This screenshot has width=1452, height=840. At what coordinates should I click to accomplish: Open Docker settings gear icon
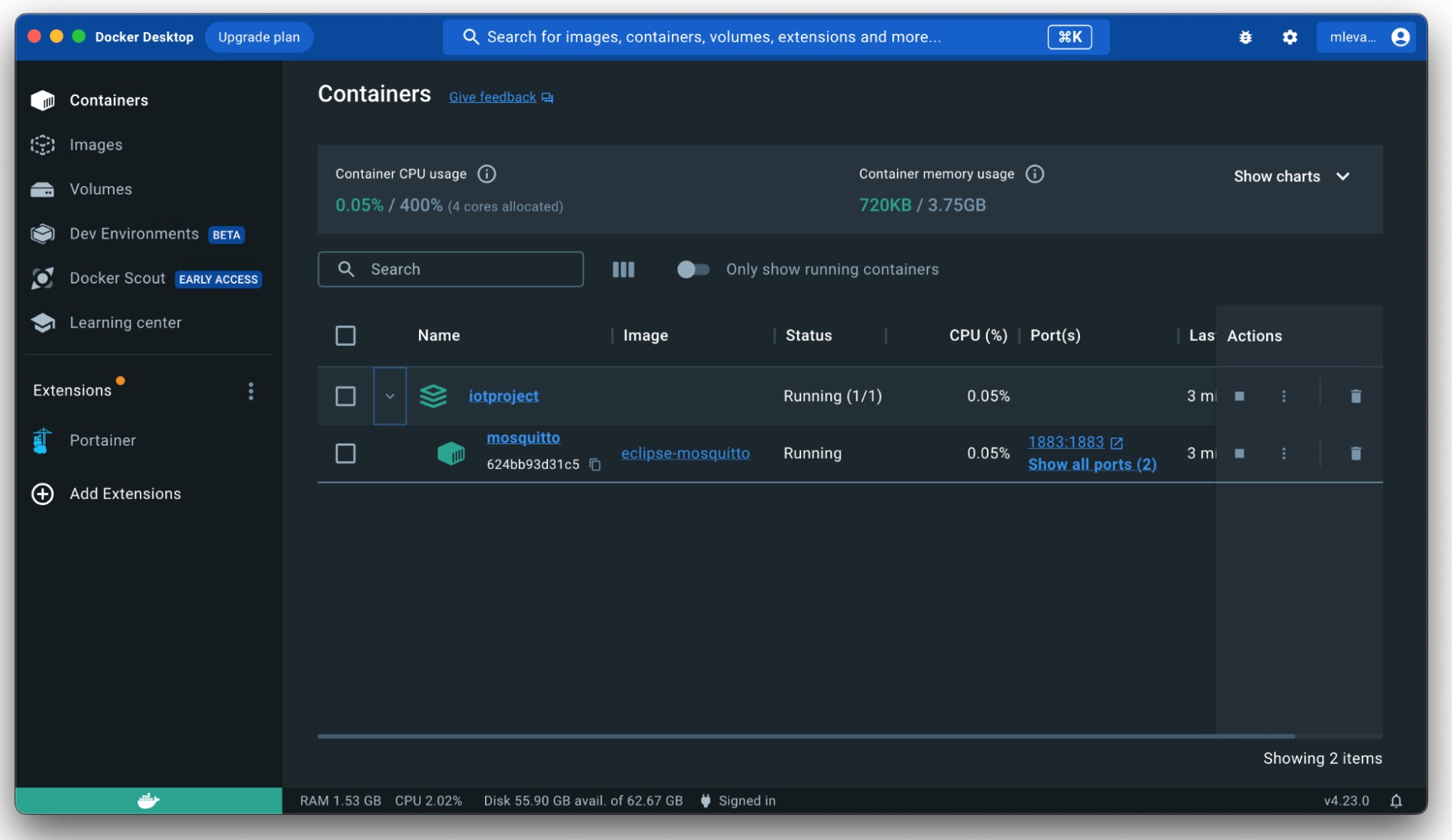pyautogui.click(x=1290, y=37)
